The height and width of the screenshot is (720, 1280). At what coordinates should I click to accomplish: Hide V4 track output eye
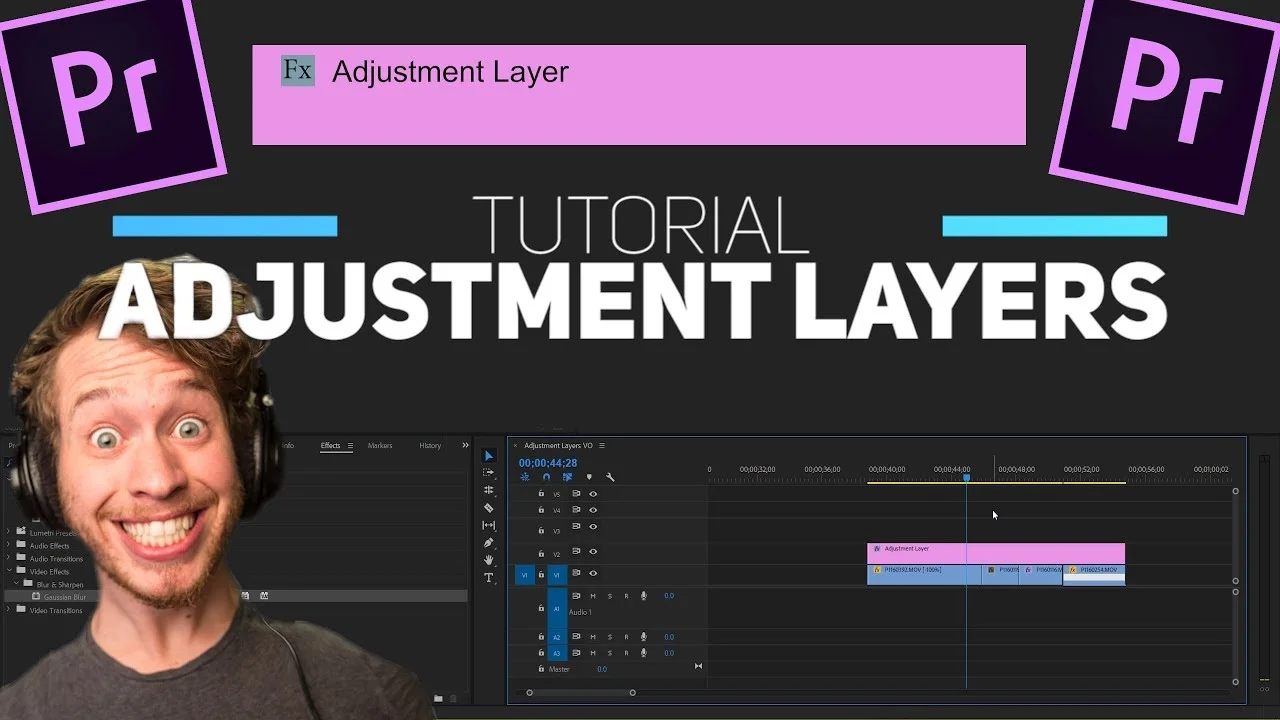[x=593, y=510]
